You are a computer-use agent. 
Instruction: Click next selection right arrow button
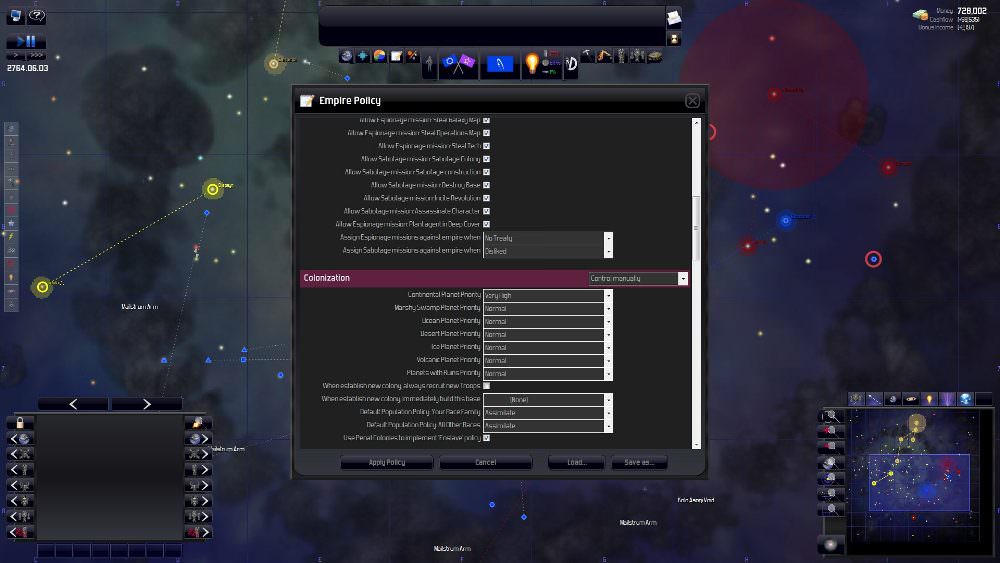pyautogui.click(x=147, y=404)
